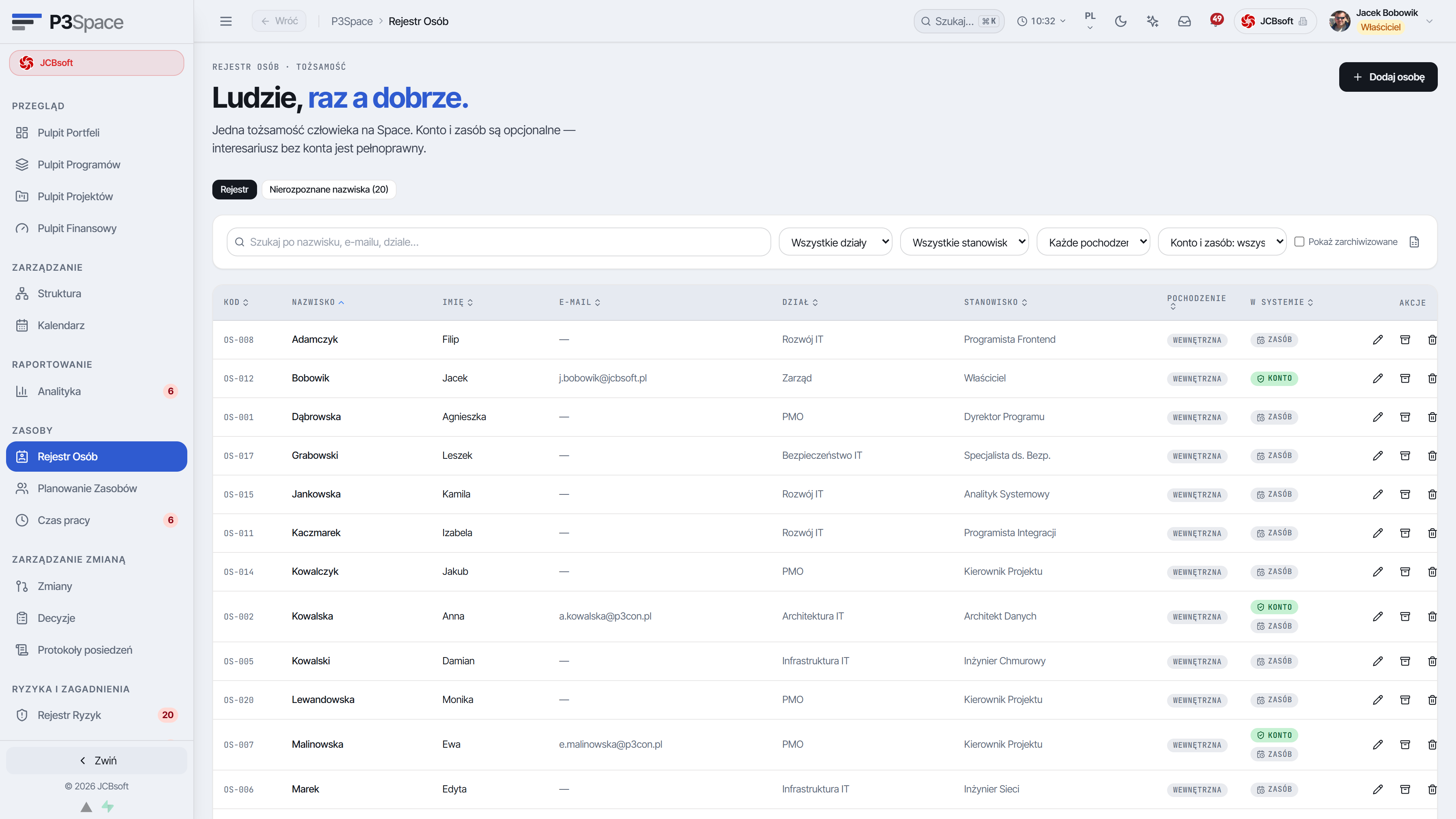Open Analityka in the sidebar
The image size is (1456, 819).
pos(96,391)
